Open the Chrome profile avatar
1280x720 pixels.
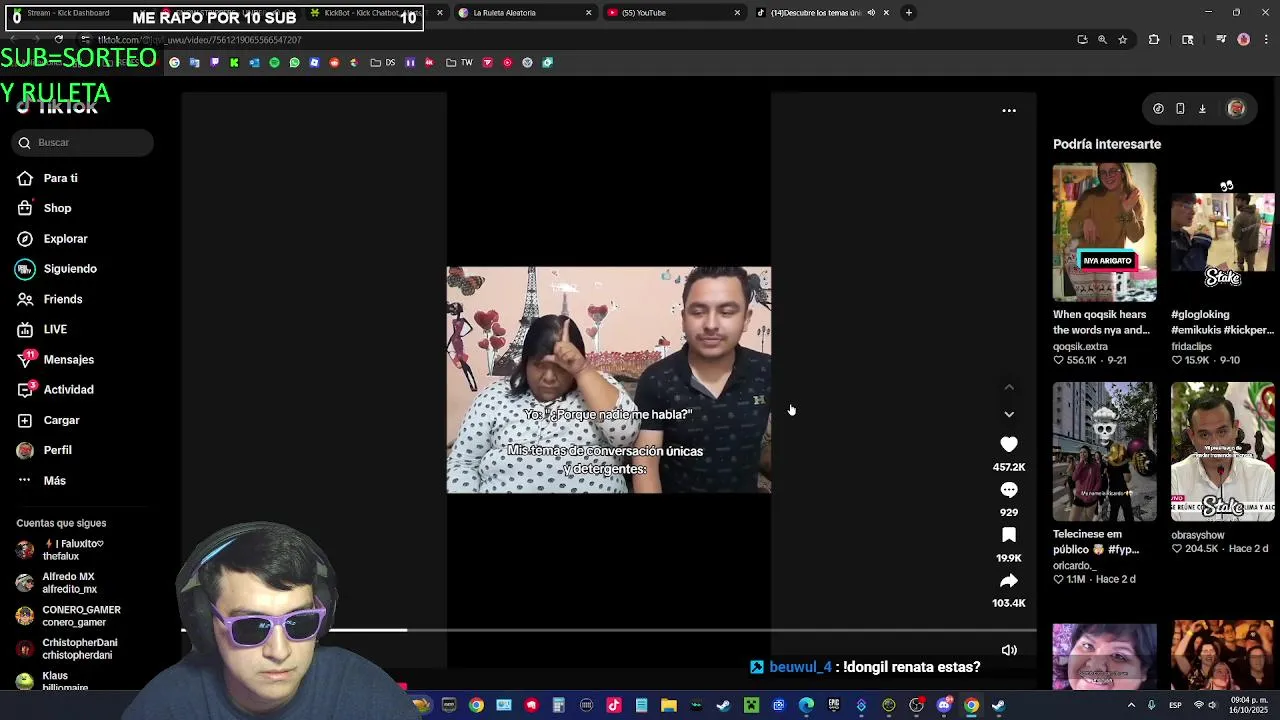click(x=1244, y=40)
